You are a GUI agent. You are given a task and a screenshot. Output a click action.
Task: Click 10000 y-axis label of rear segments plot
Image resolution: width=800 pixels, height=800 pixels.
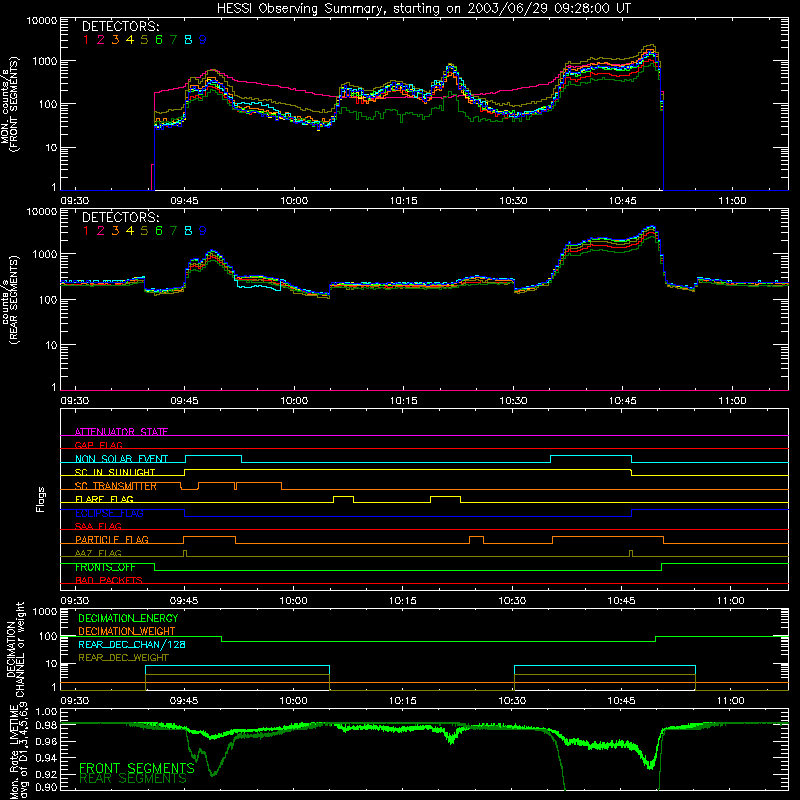[42, 212]
